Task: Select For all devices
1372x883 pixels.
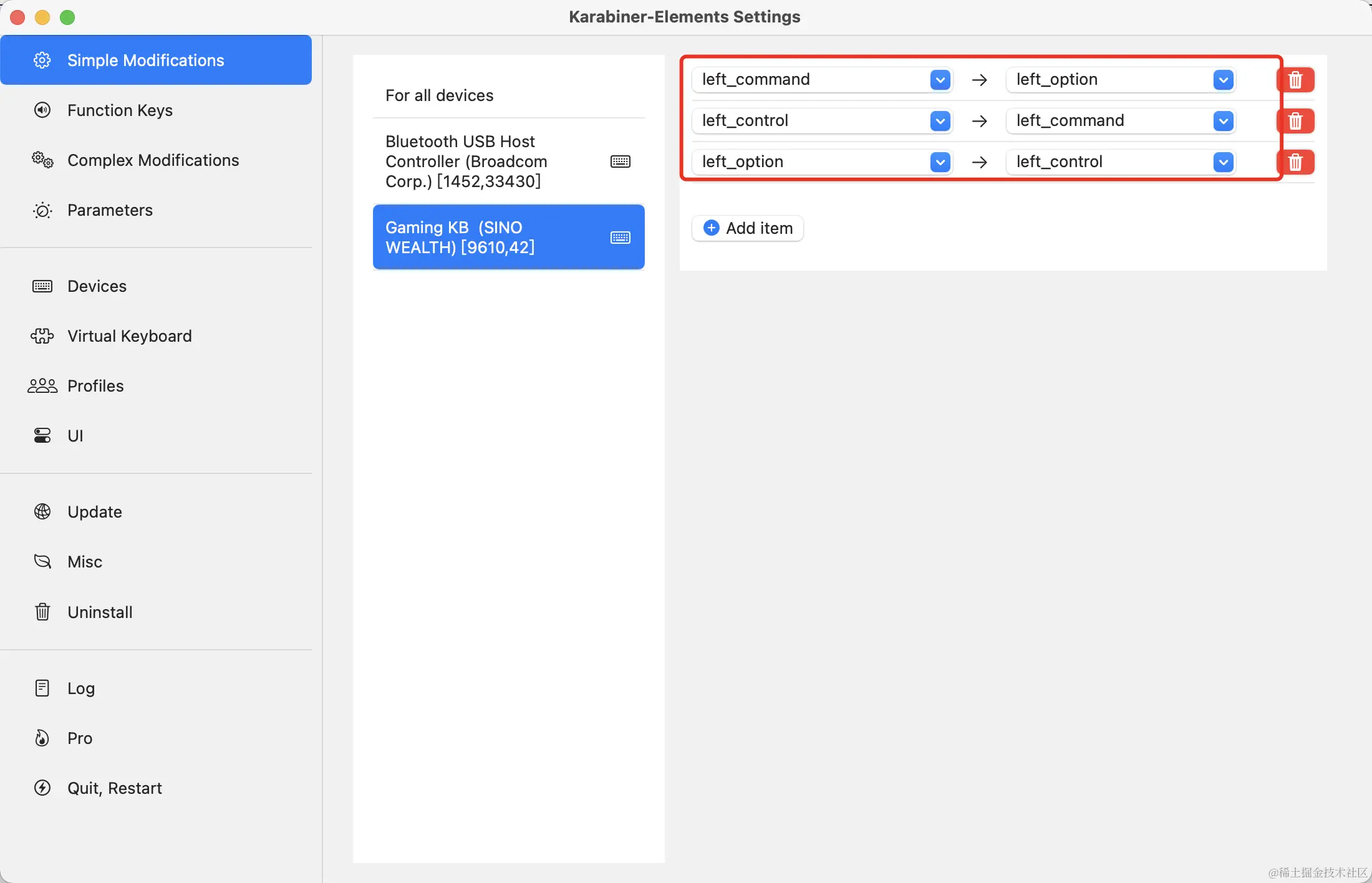Action: (x=509, y=95)
